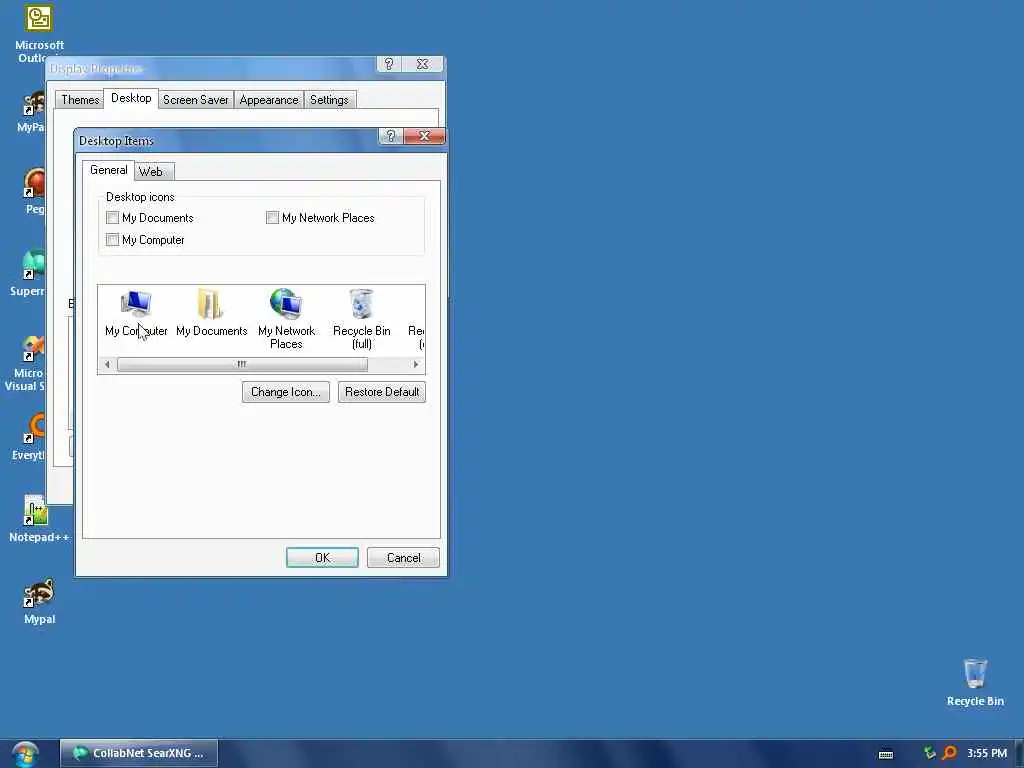The height and width of the screenshot is (768, 1024).
Task: Open the Settings tab in Display Properties
Action: [x=329, y=100]
